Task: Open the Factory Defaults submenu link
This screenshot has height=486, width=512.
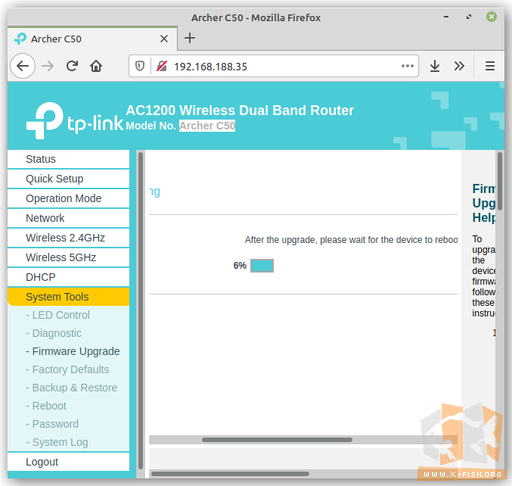Action: (71, 369)
